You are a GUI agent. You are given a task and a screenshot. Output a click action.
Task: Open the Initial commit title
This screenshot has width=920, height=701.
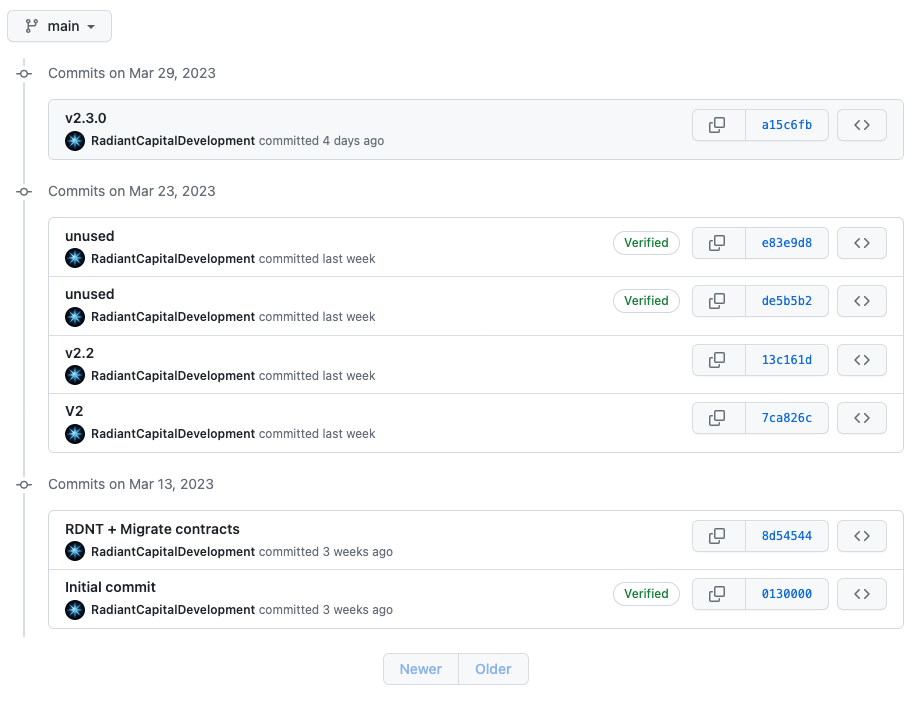point(110,587)
